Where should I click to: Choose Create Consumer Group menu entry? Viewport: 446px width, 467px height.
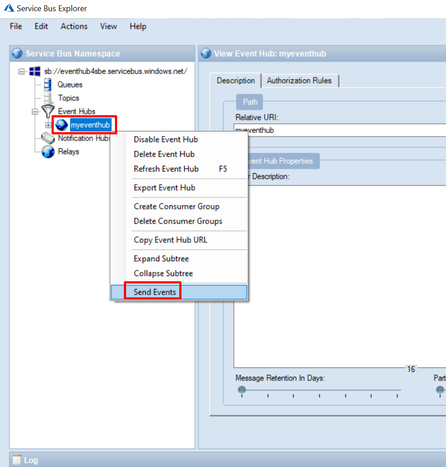[x=179, y=206]
